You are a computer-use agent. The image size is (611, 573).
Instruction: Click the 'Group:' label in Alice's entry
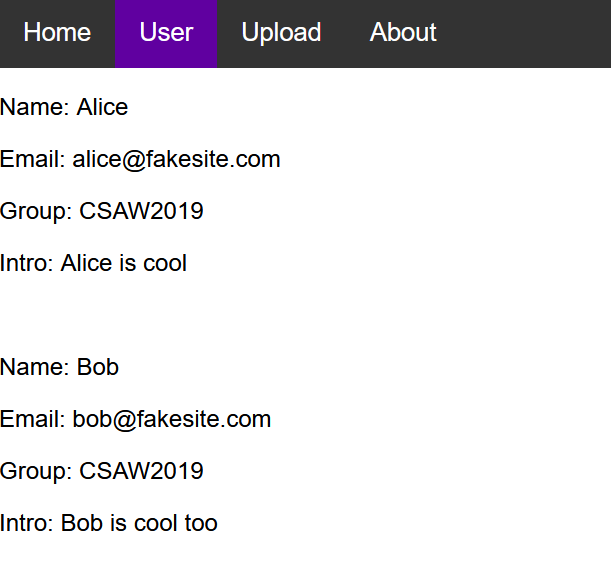(36, 211)
